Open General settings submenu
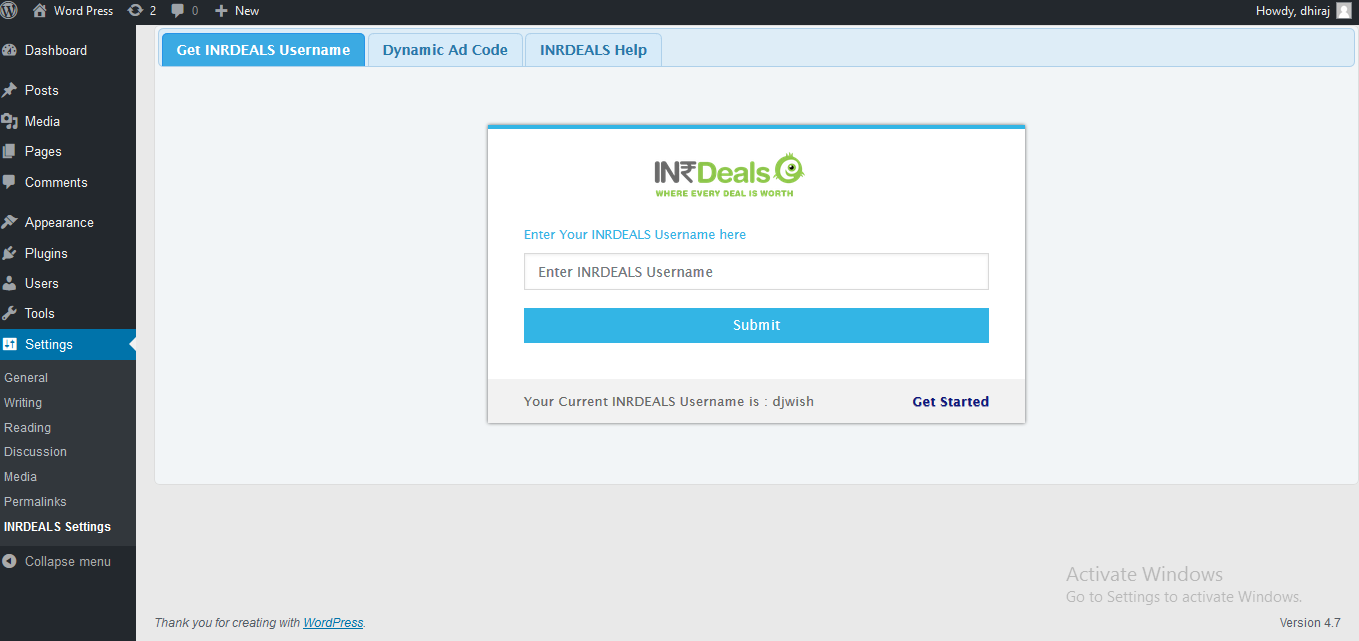 [x=26, y=378]
